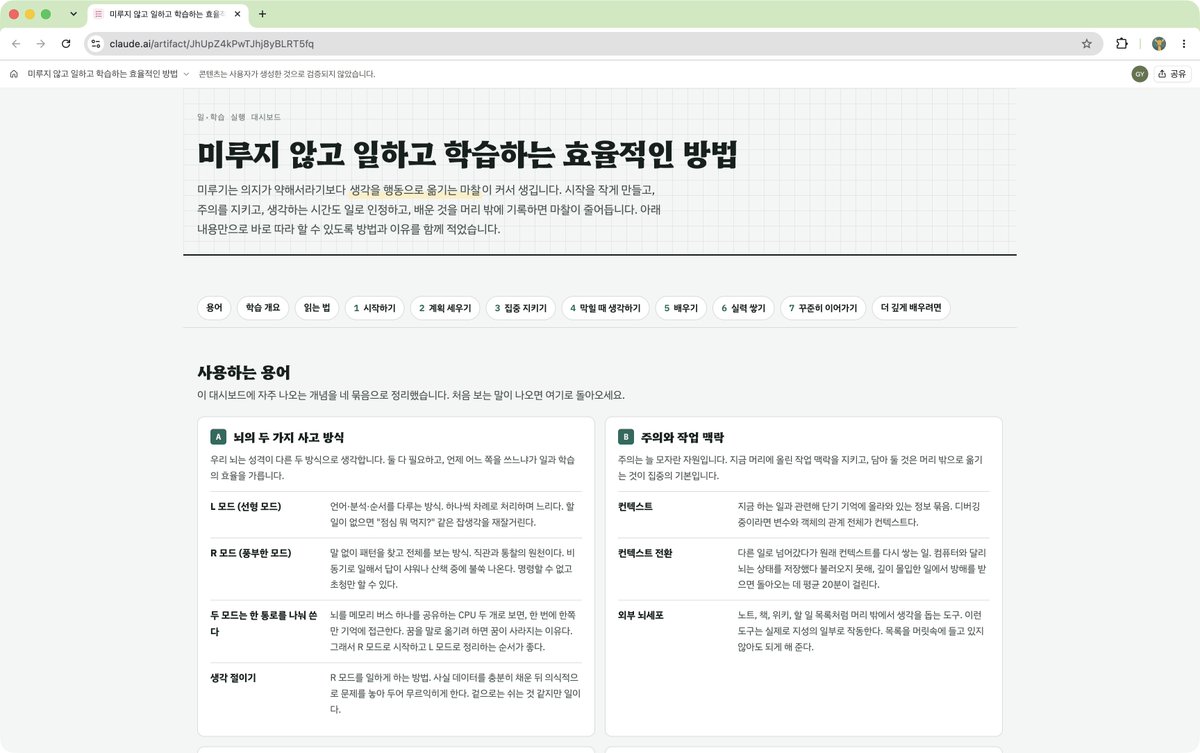Image resolution: width=1200 pixels, height=753 pixels.
Task: Click the breadcrumb text 일·학습 실행 대시보드
Action: 239,117
